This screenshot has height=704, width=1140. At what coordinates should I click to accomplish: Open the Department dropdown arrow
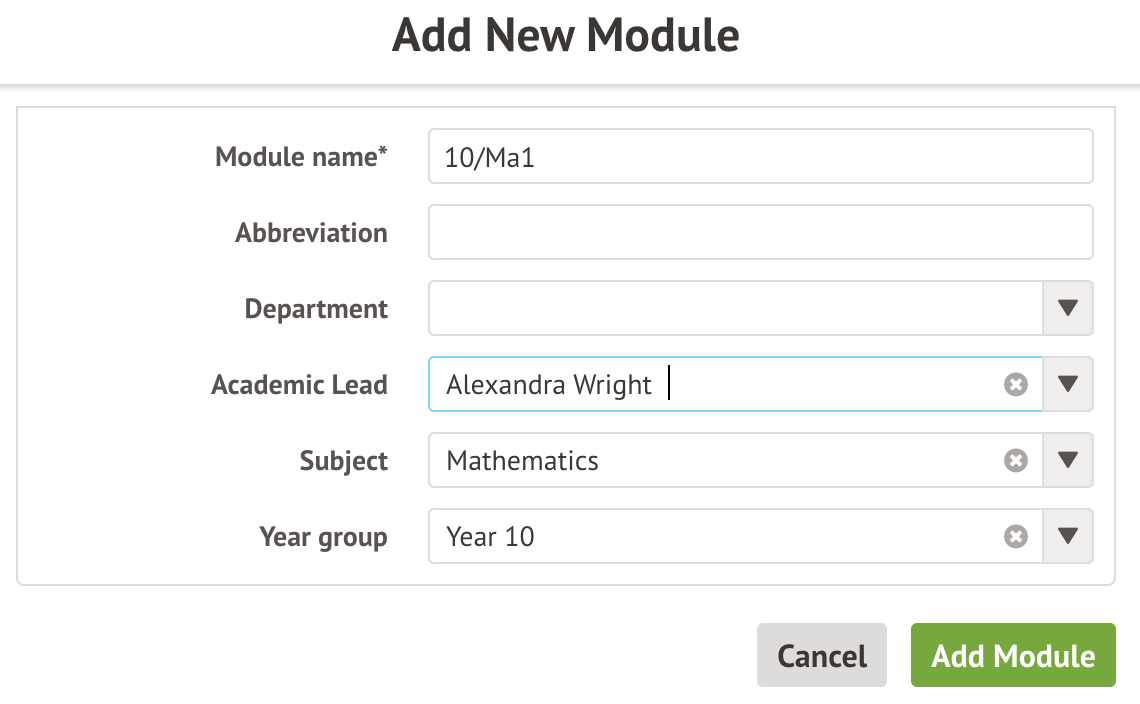(1068, 308)
